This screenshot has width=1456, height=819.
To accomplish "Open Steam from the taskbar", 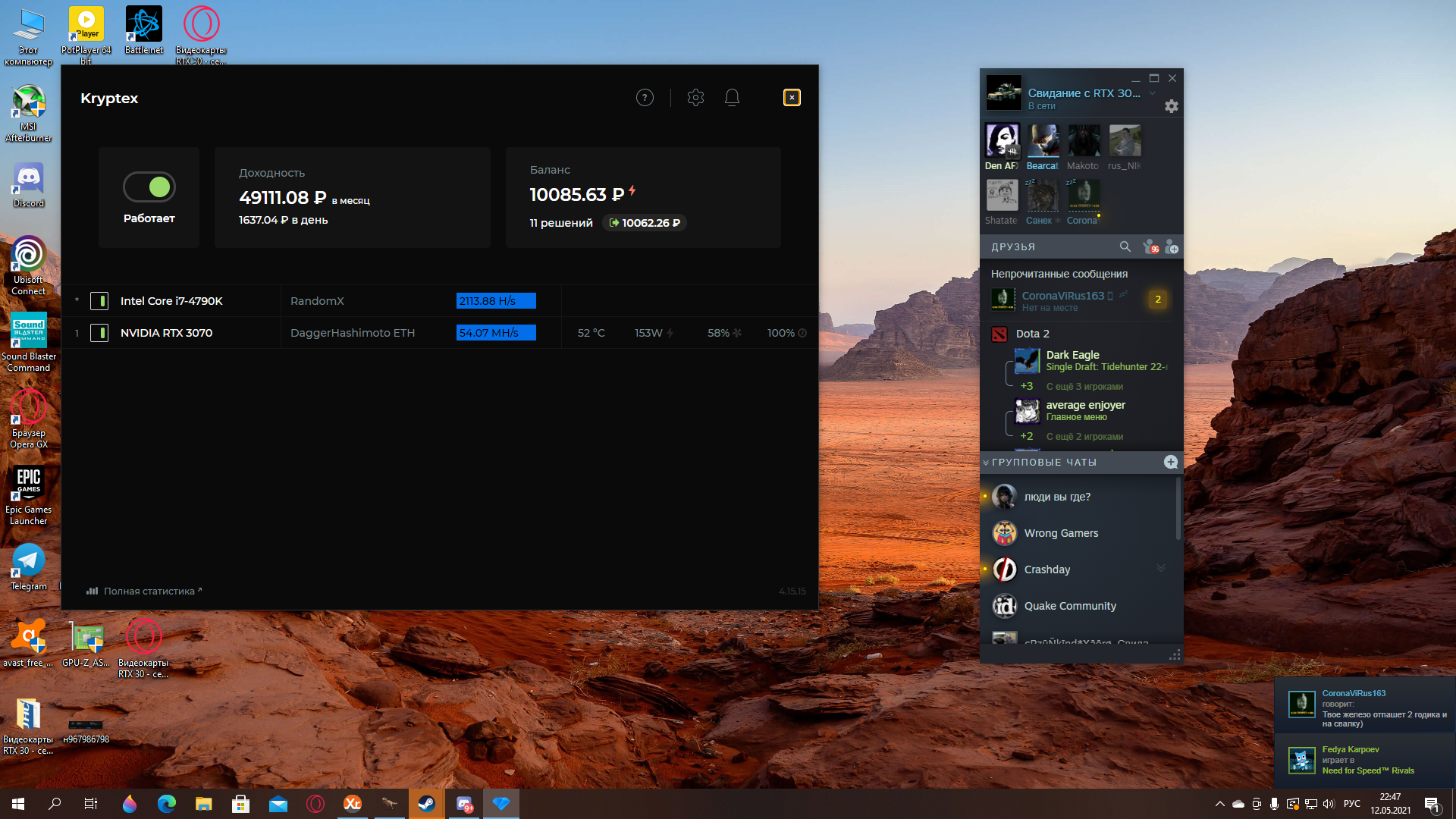I will (426, 804).
